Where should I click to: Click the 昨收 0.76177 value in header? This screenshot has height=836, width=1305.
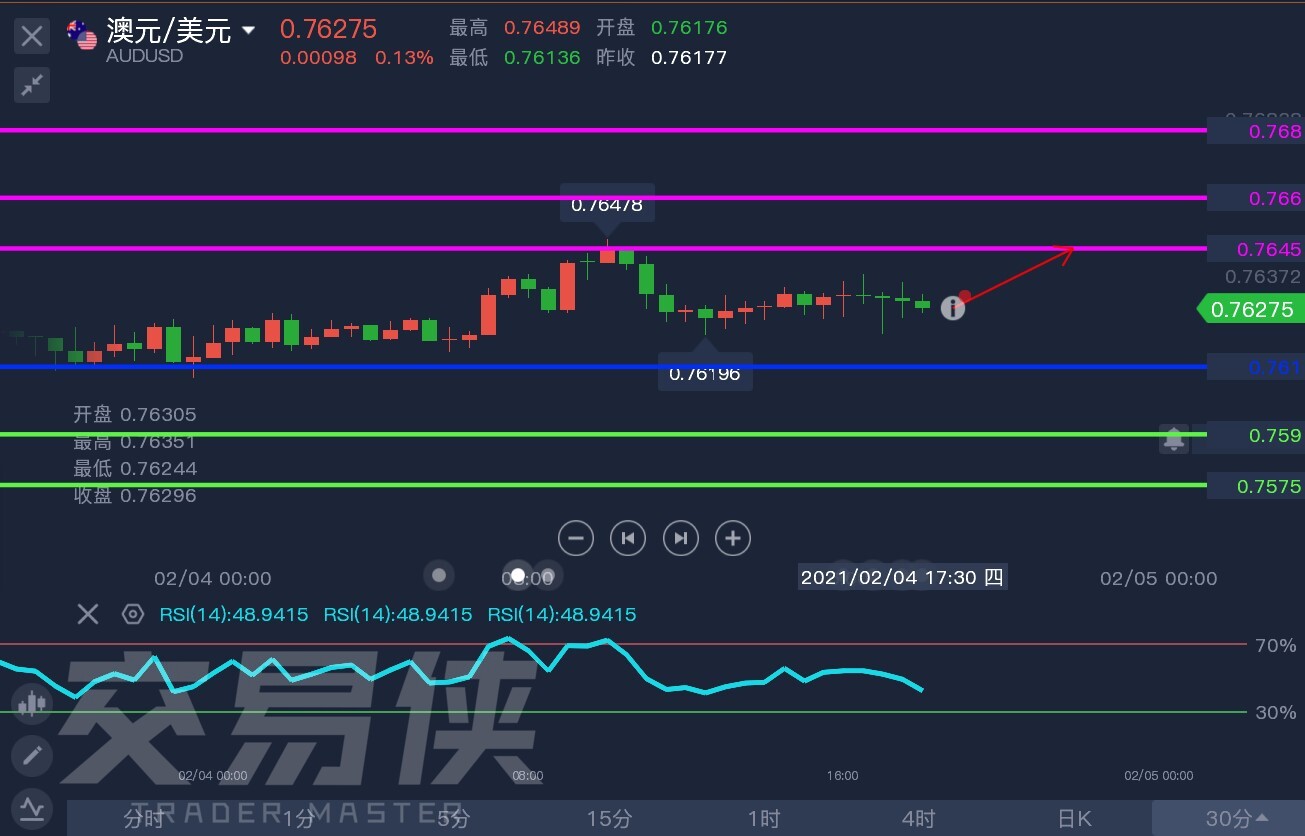point(688,57)
